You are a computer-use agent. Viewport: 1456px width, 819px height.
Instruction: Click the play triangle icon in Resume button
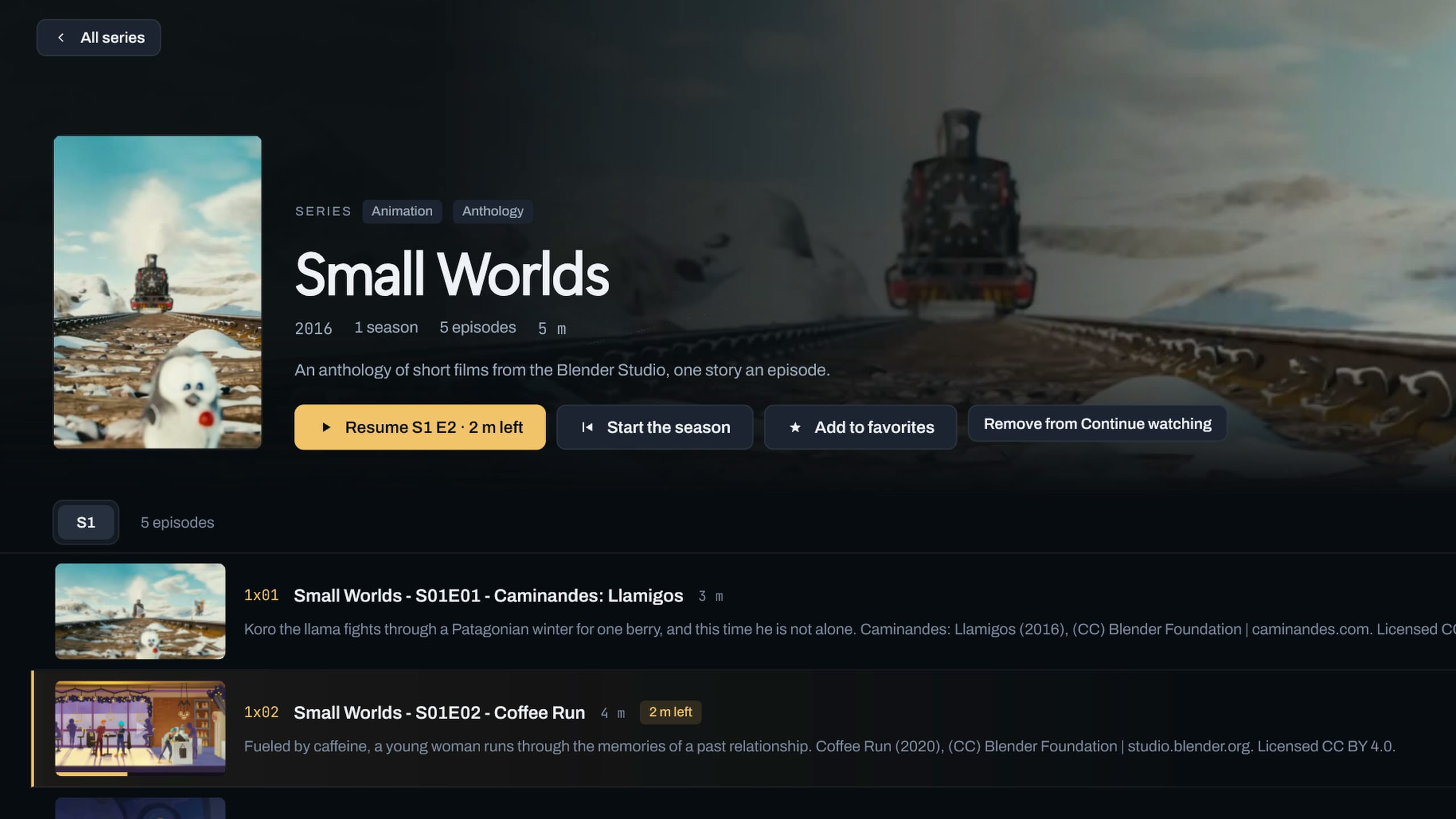(326, 427)
